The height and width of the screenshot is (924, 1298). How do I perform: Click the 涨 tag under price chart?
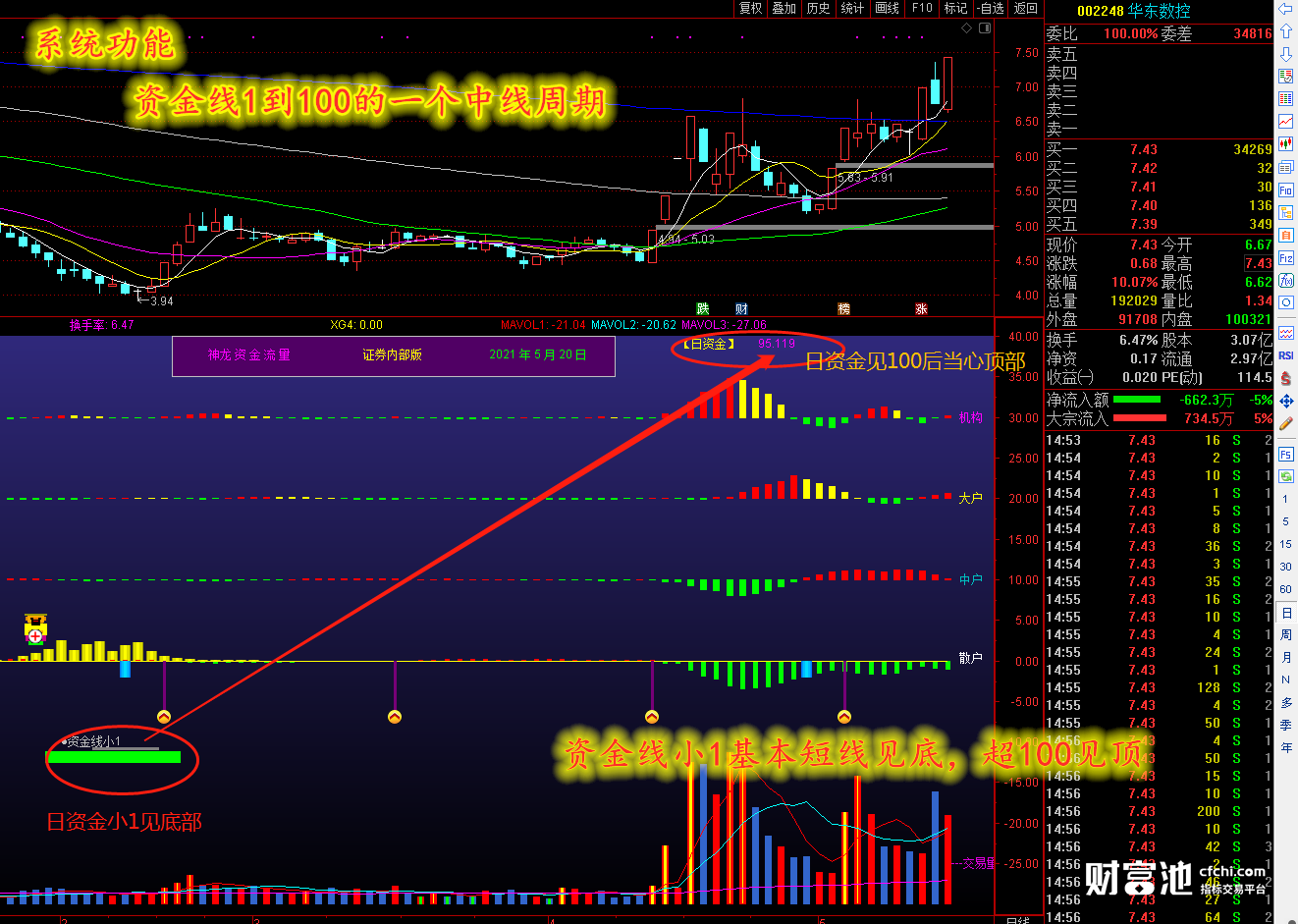tap(921, 308)
